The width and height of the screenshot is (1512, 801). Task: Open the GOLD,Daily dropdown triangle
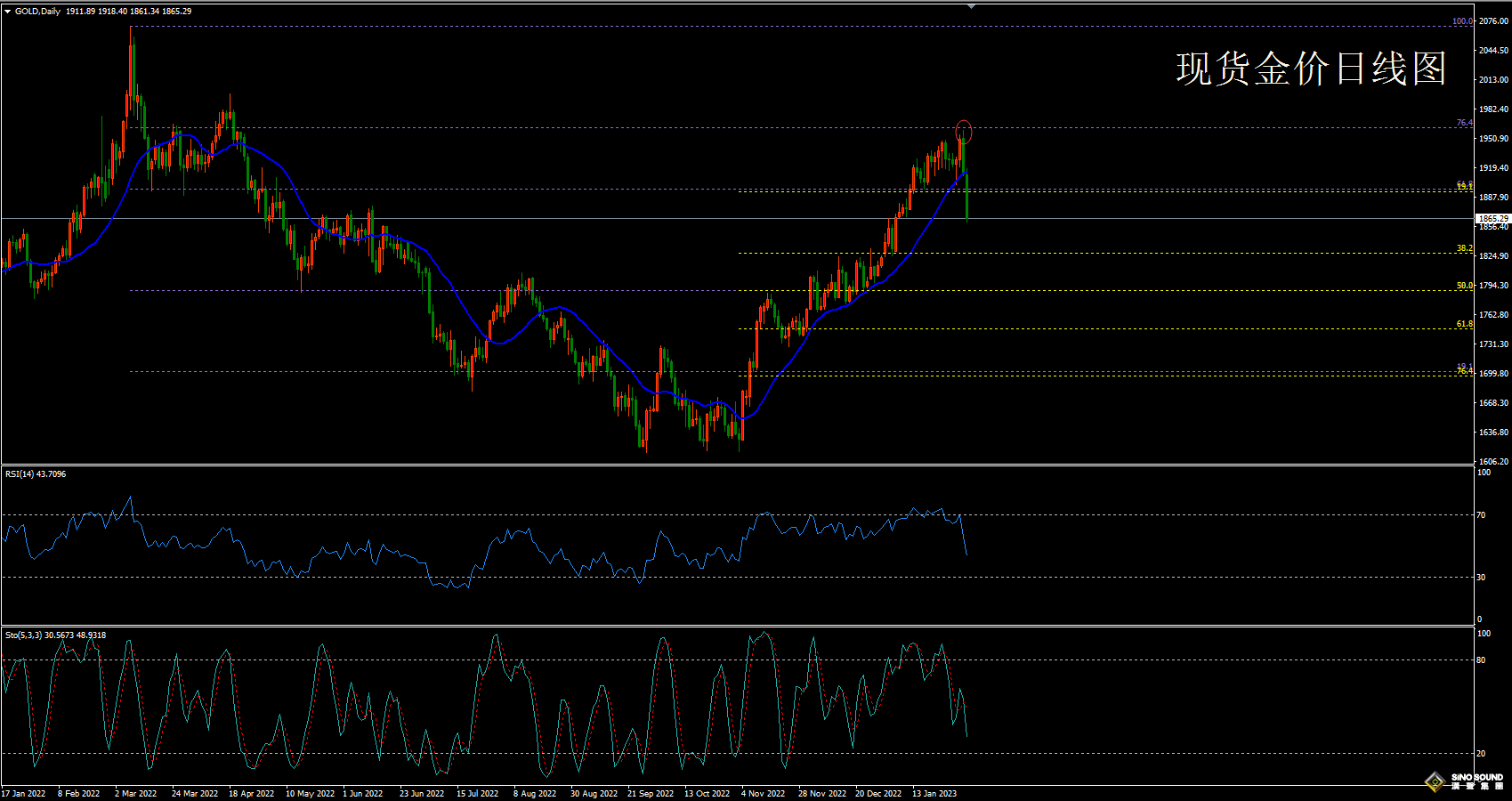pos(8,12)
